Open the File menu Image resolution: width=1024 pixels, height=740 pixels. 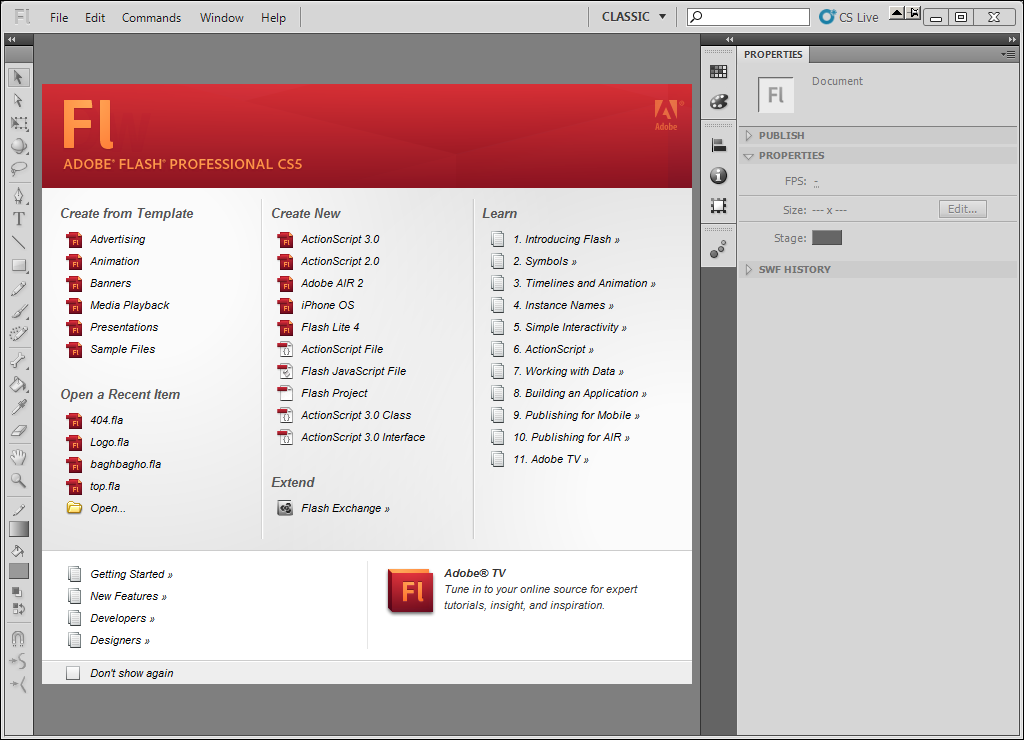point(59,18)
